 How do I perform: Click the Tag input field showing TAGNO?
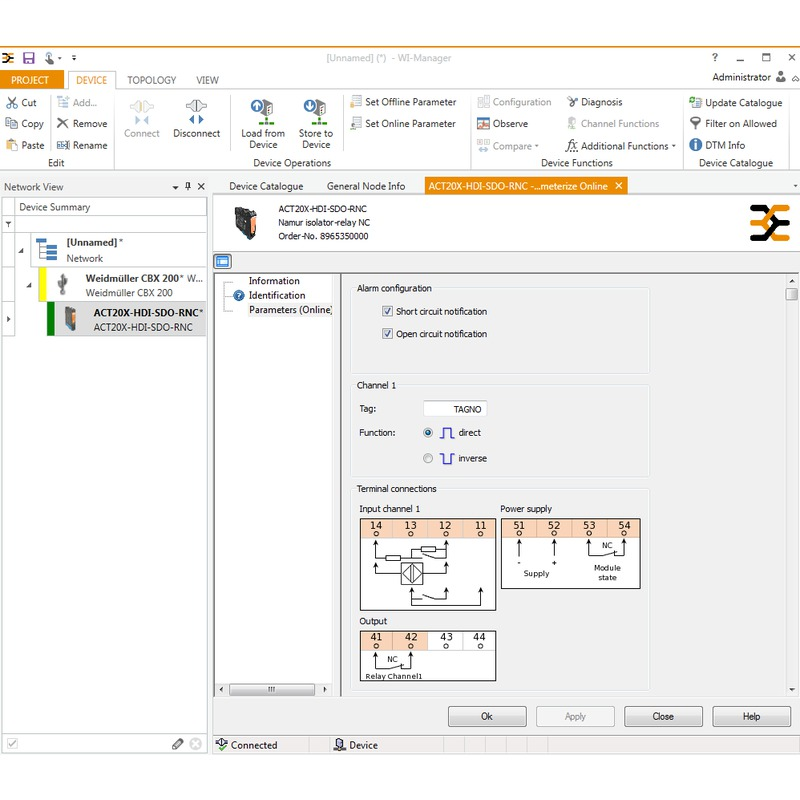tap(455, 409)
